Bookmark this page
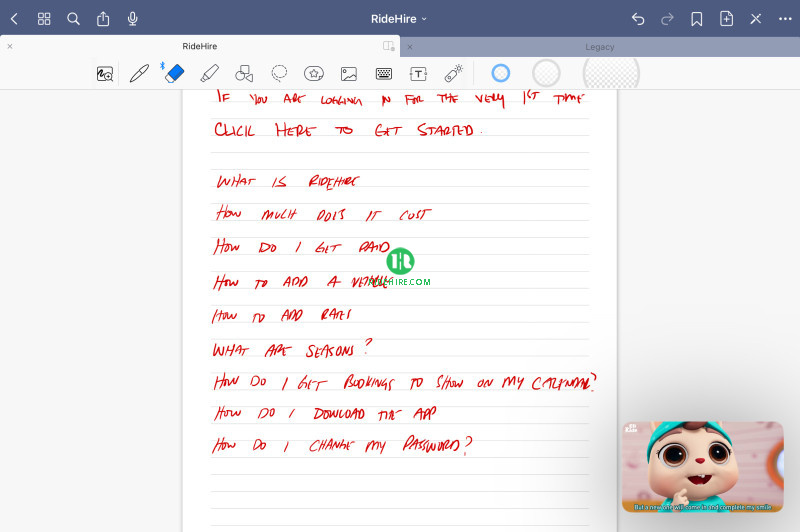The image size is (800, 532). (696, 19)
